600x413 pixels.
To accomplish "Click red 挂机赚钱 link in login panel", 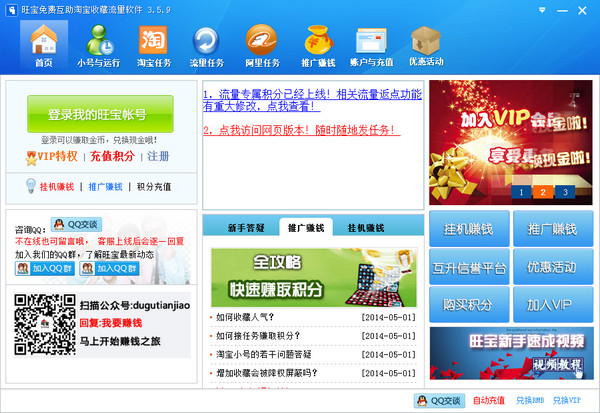I will [x=57, y=187].
